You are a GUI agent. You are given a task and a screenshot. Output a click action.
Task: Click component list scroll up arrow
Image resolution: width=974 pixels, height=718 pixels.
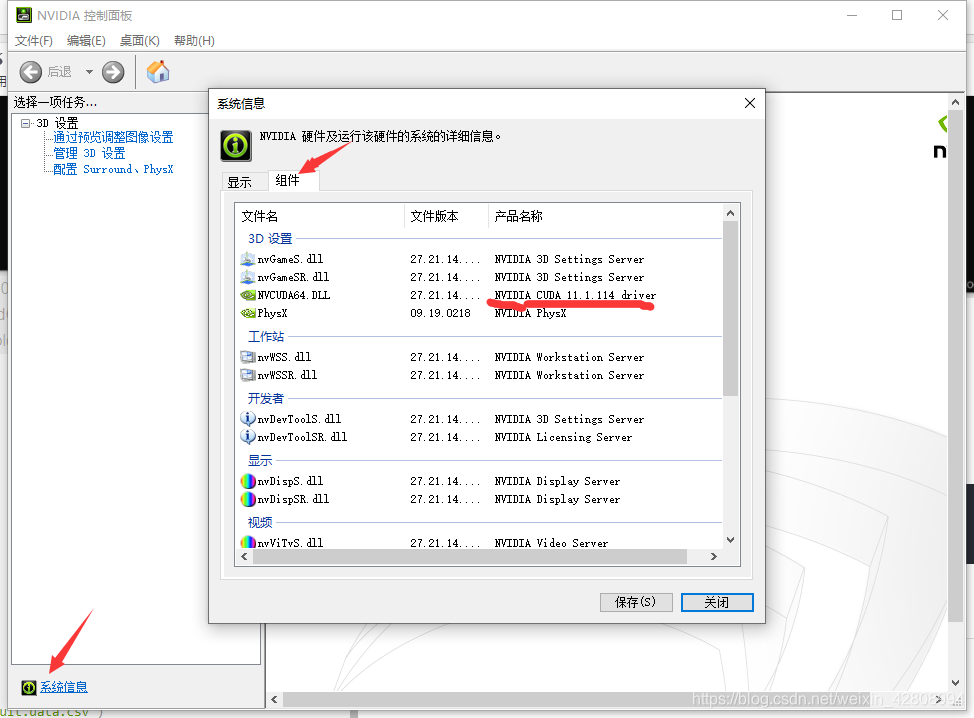click(730, 213)
